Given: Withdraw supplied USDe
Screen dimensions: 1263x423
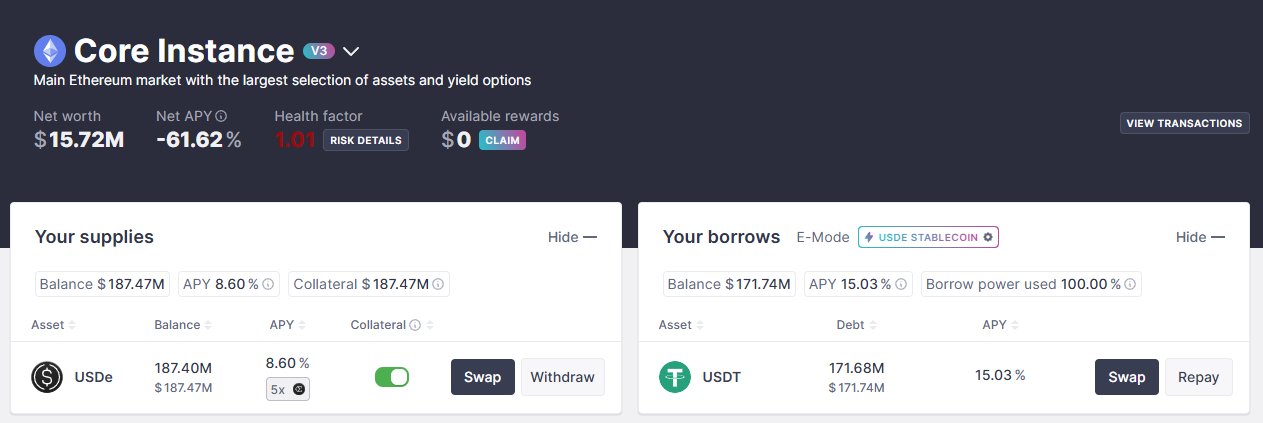Looking at the screenshot, I should point(562,377).
